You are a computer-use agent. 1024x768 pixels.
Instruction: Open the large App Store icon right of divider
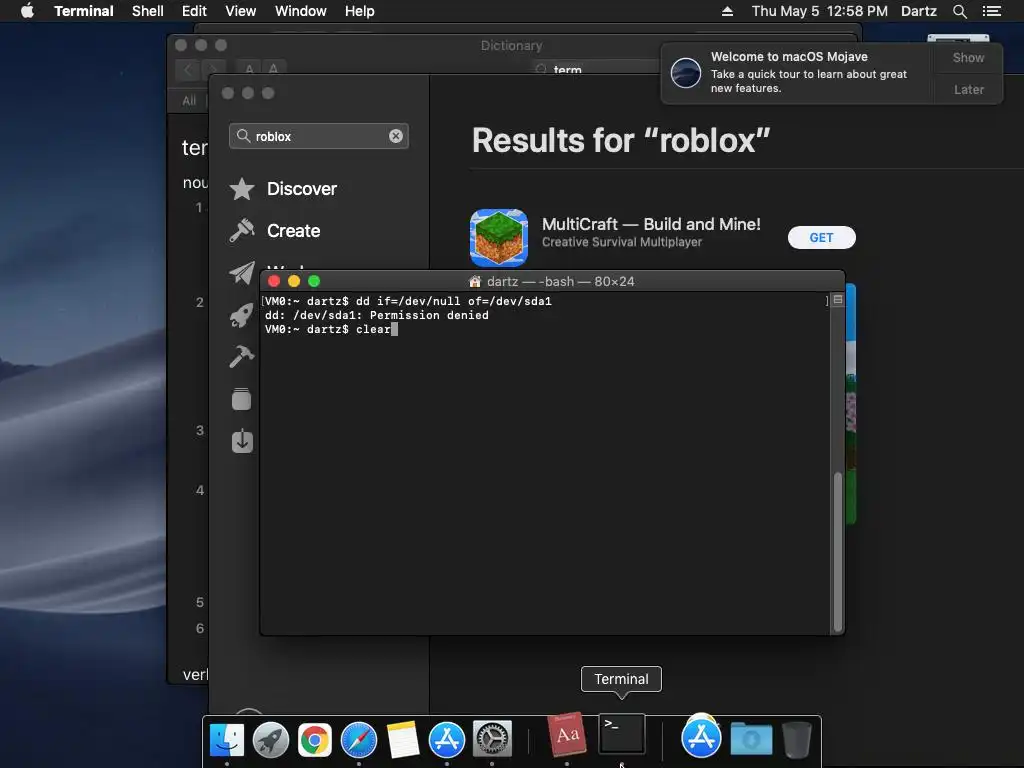701,736
